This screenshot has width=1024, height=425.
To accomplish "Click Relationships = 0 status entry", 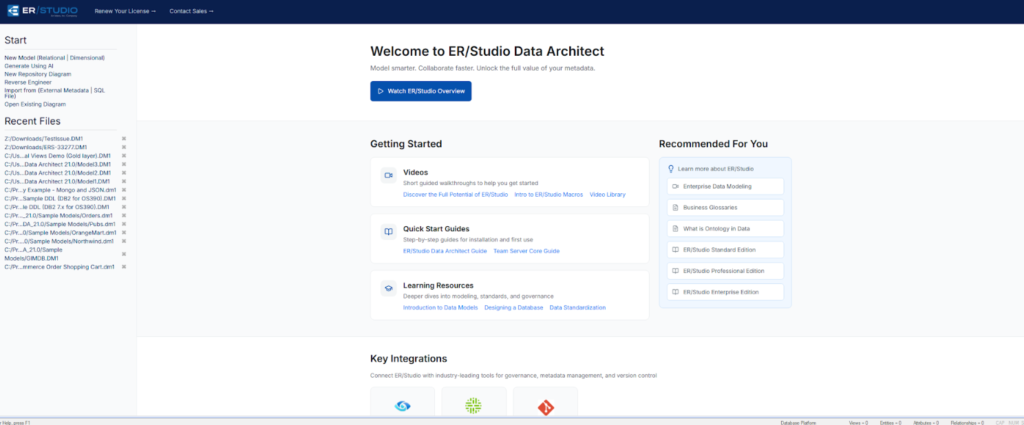I will [967, 422].
